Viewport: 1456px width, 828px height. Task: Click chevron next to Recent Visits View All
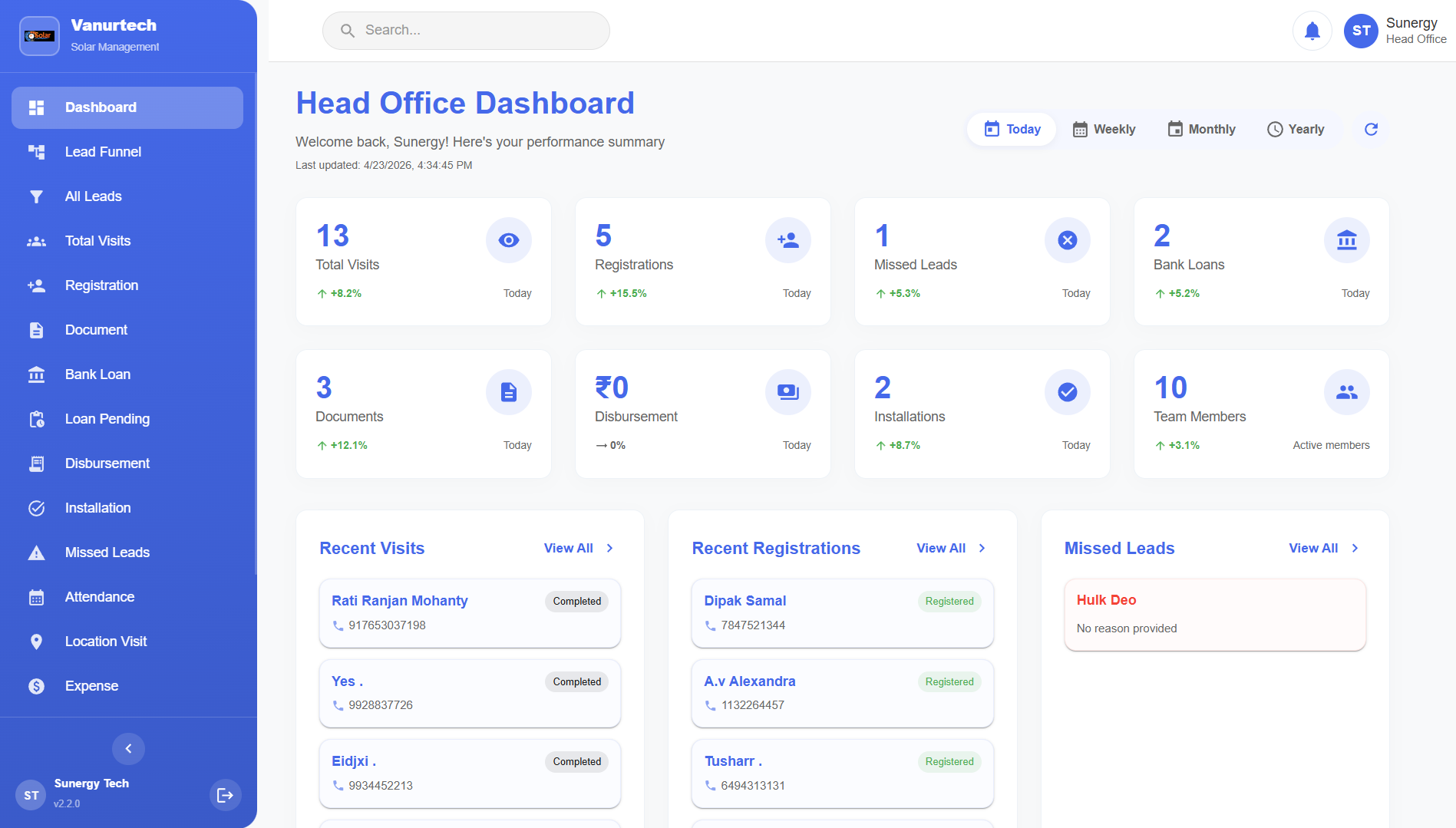tap(610, 548)
